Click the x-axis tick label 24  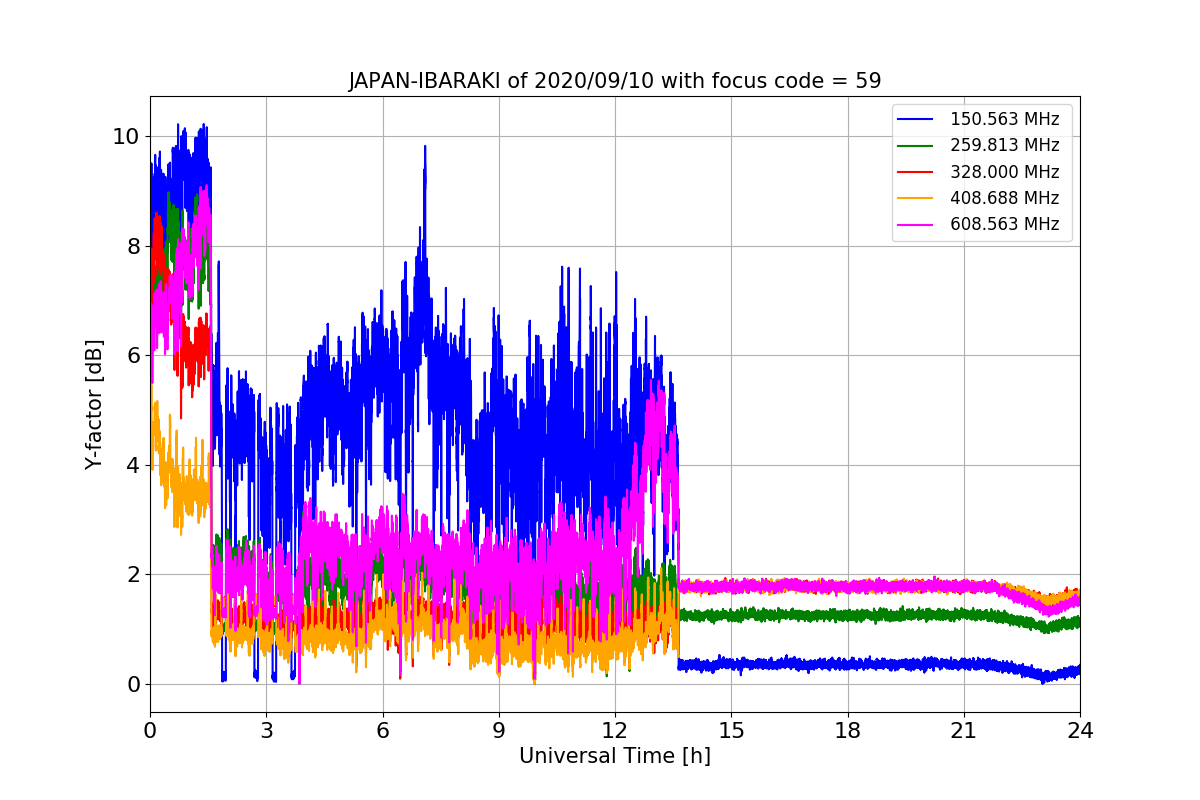tap(1080, 730)
